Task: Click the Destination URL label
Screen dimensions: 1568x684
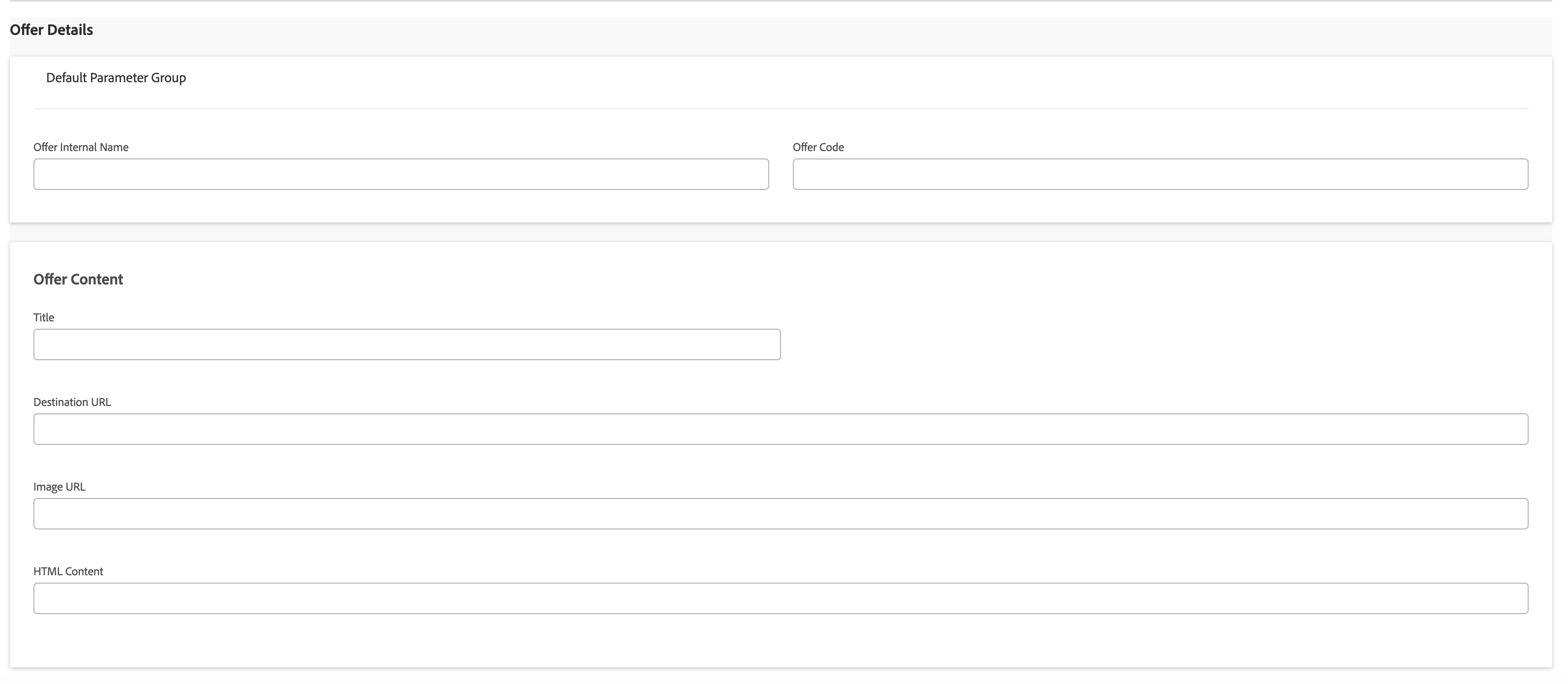Action: pos(72,402)
